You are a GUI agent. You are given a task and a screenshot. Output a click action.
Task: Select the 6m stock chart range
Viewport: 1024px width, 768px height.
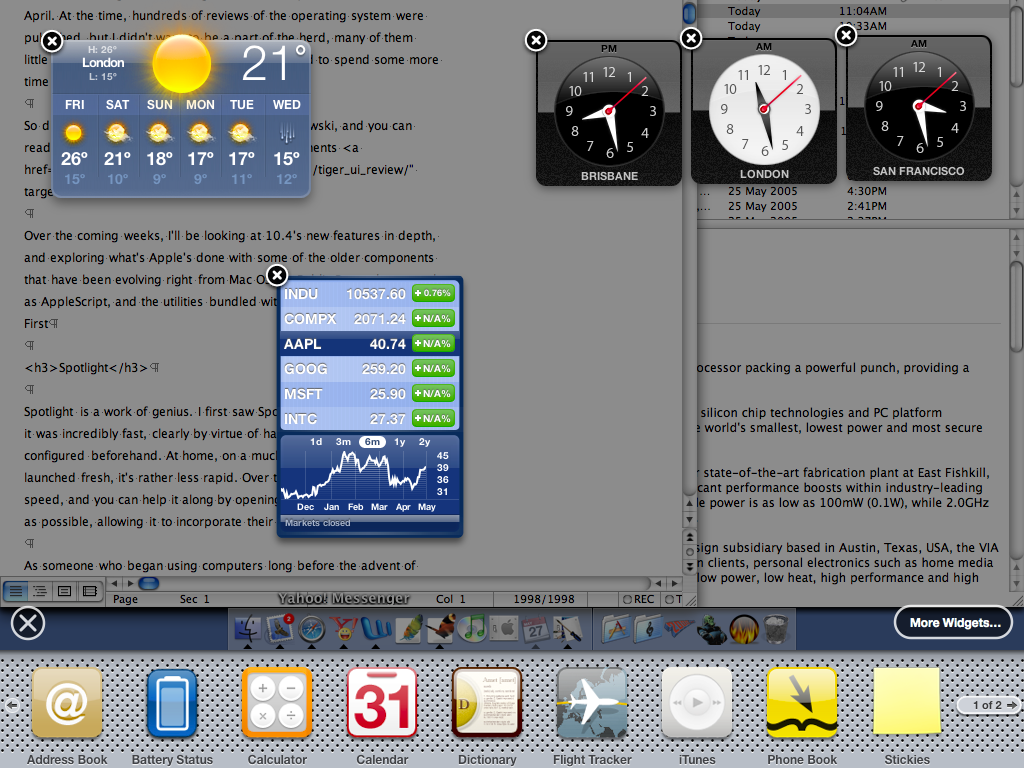(372, 441)
